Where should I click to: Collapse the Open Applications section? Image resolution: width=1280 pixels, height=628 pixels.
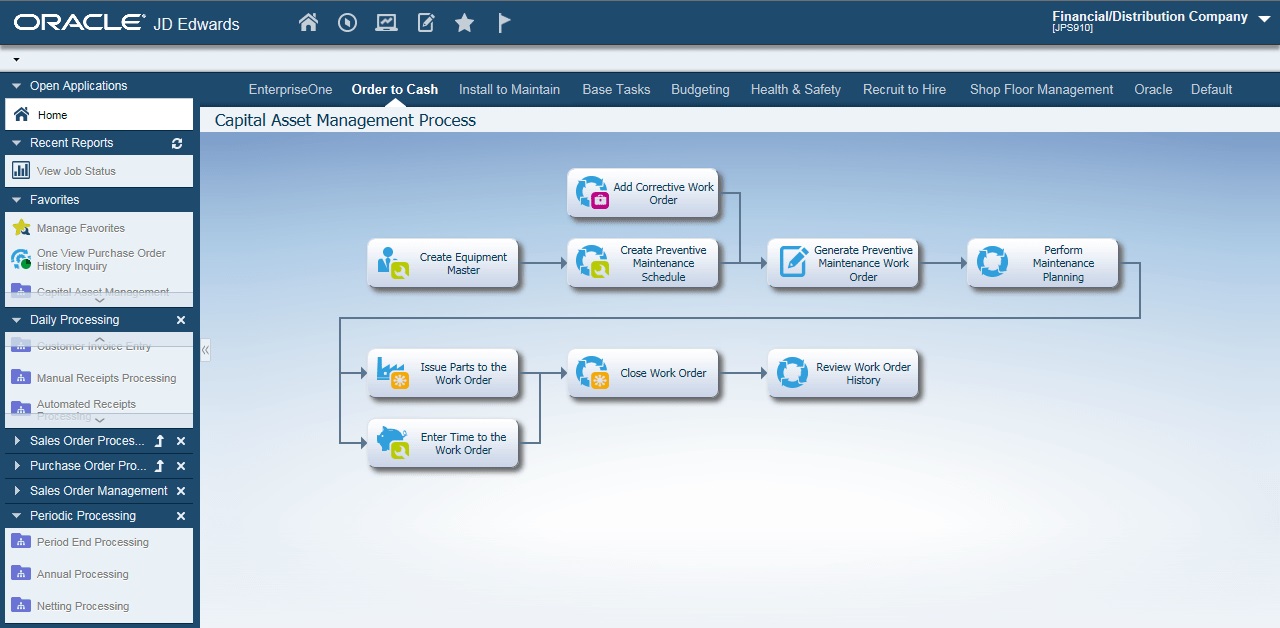coord(16,86)
